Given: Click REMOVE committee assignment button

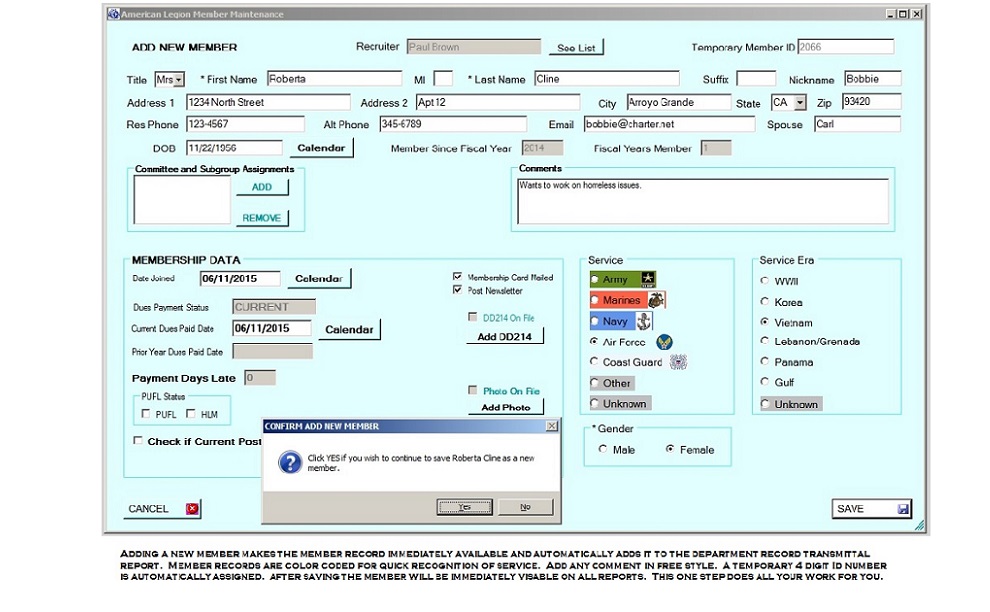Looking at the screenshot, I should pyautogui.click(x=262, y=218).
